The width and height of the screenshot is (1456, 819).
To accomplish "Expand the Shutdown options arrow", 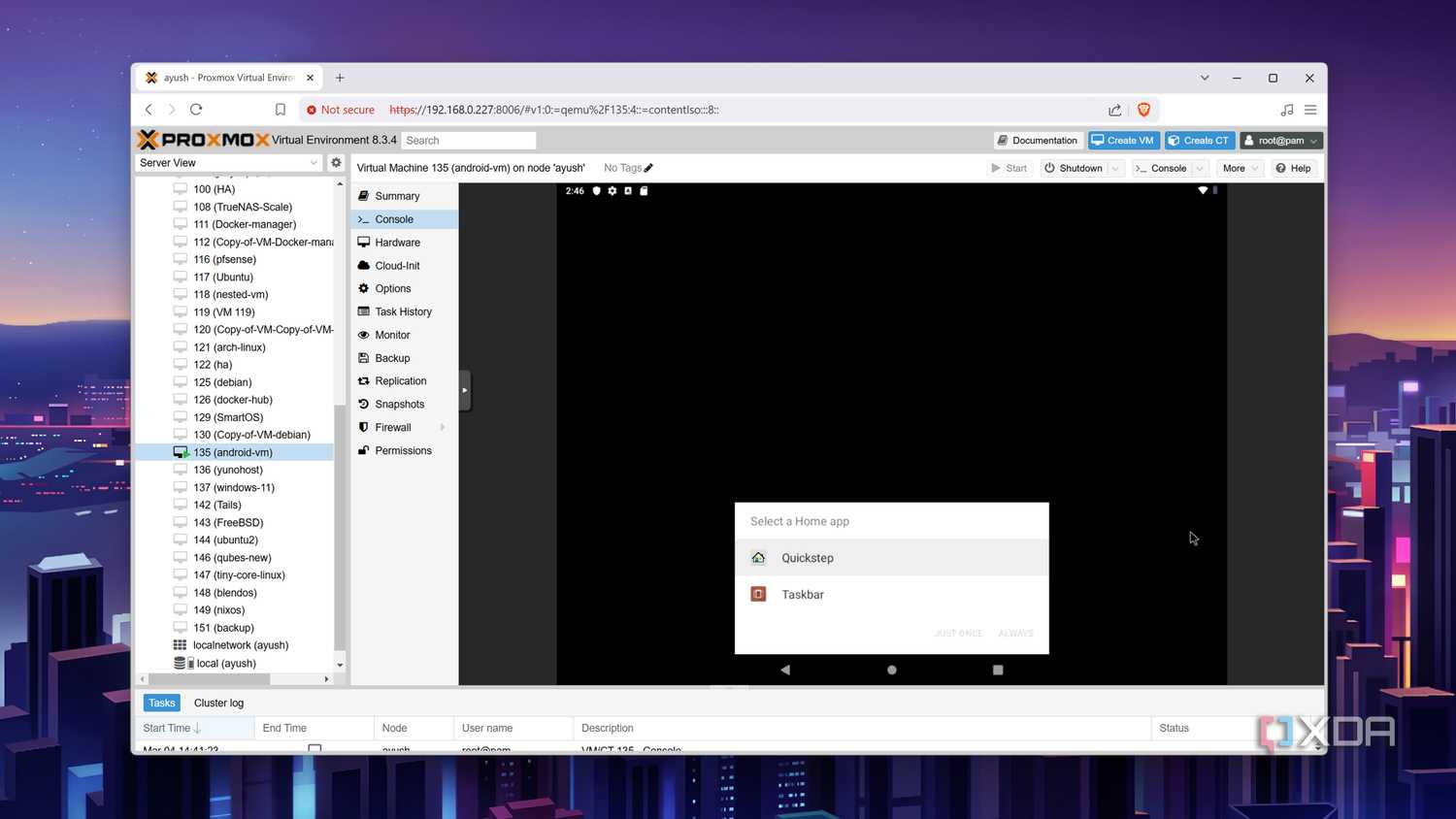I will point(1115,169).
